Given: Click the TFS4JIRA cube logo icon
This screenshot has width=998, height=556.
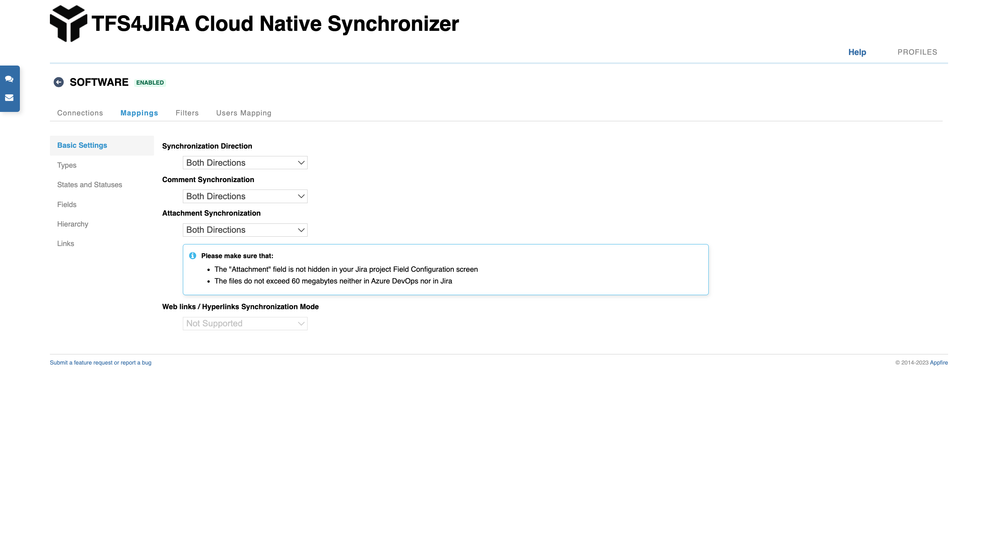Looking at the screenshot, I should [68, 24].
